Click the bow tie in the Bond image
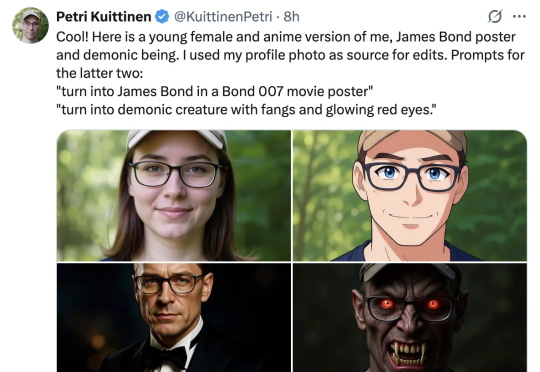This screenshot has width=540, height=372. pos(169,358)
